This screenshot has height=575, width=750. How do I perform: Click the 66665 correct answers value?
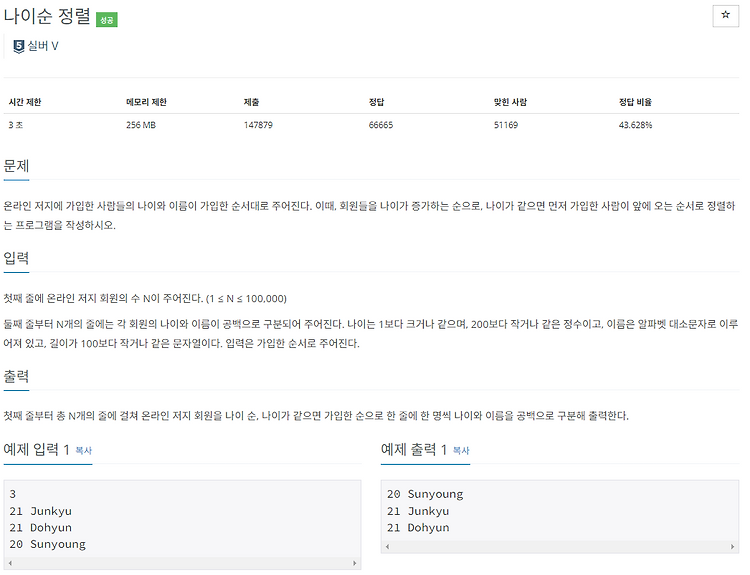381,125
